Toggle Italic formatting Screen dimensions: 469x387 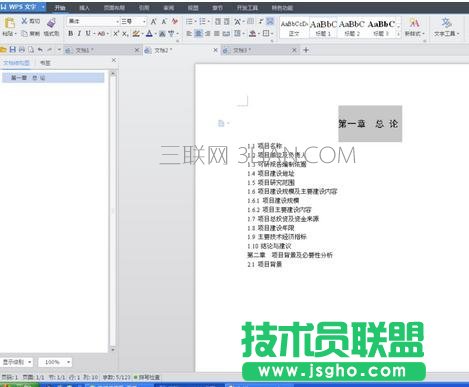point(79,33)
